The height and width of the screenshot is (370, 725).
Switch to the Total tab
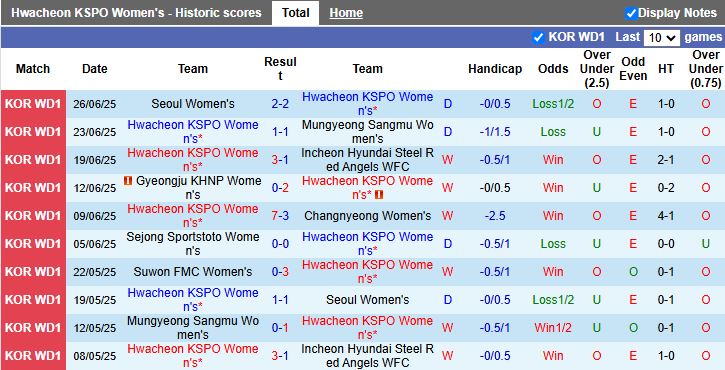(x=295, y=13)
